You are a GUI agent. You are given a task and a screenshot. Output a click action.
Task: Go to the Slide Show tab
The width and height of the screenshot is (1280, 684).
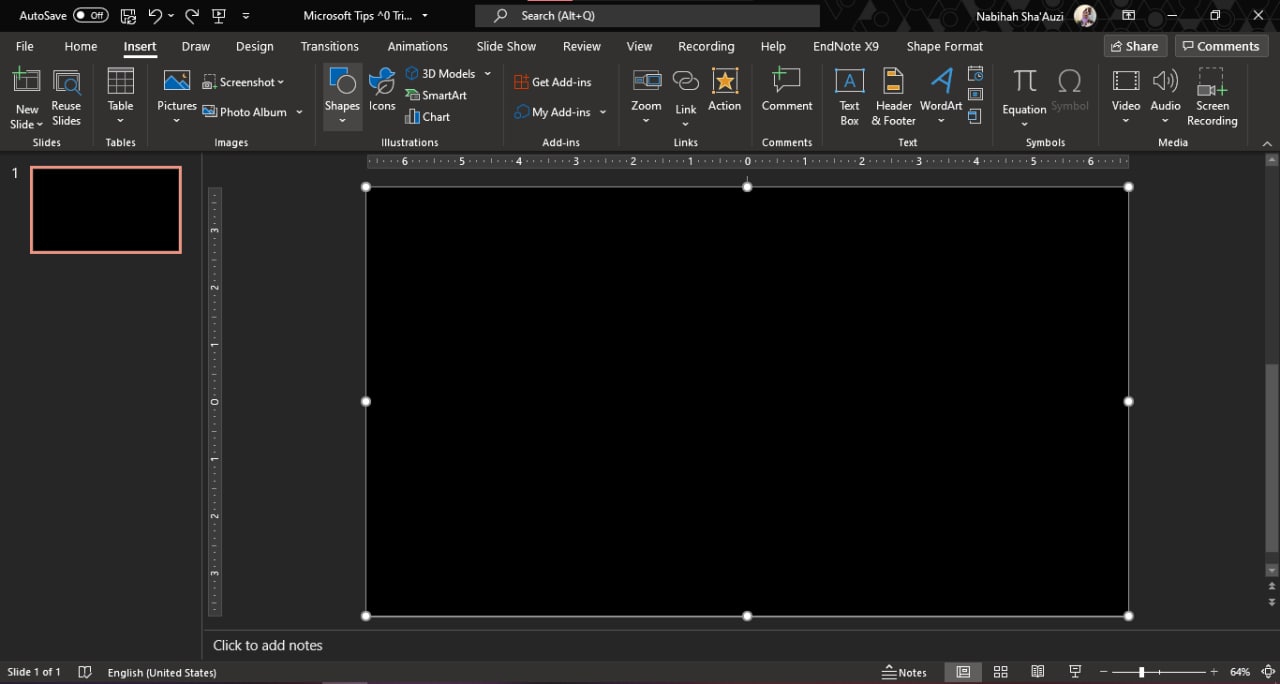coord(506,46)
